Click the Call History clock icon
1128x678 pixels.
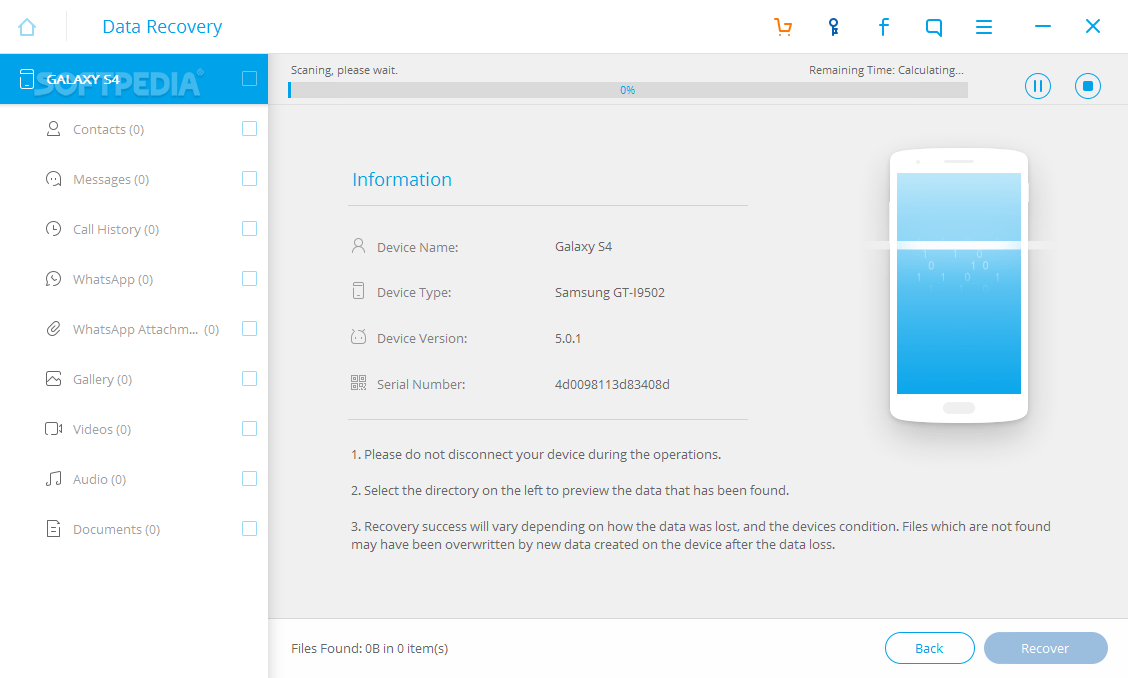pyautogui.click(x=53, y=229)
